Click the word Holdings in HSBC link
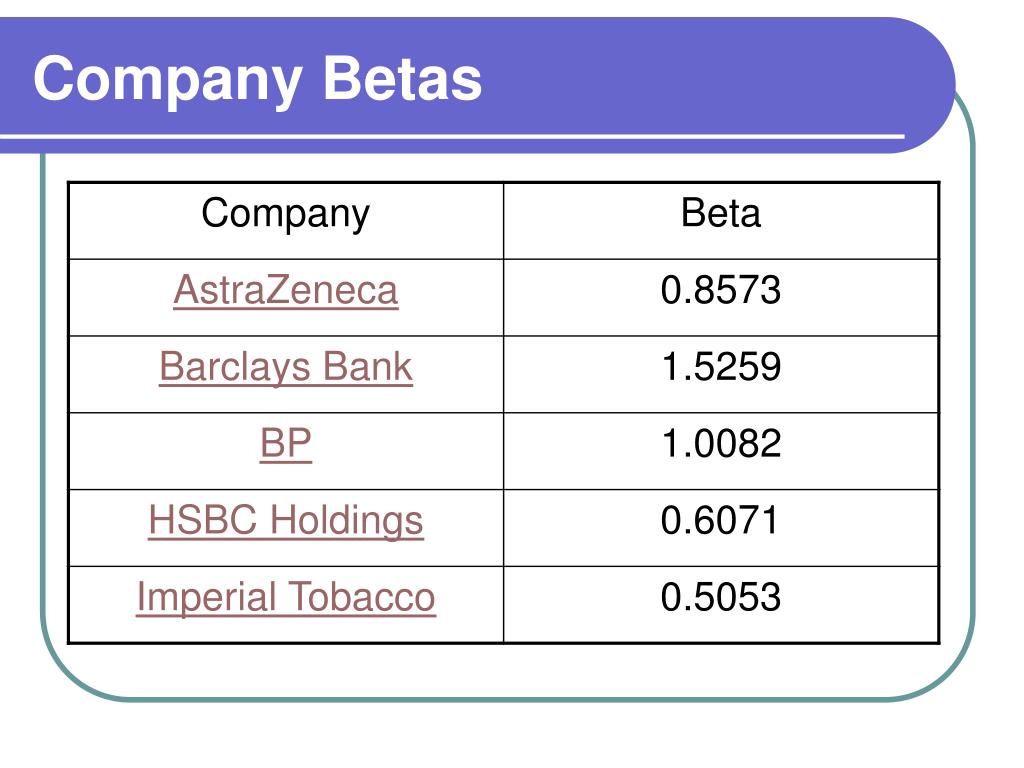This screenshot has width=1024, height=768. (x=347, y=521)
